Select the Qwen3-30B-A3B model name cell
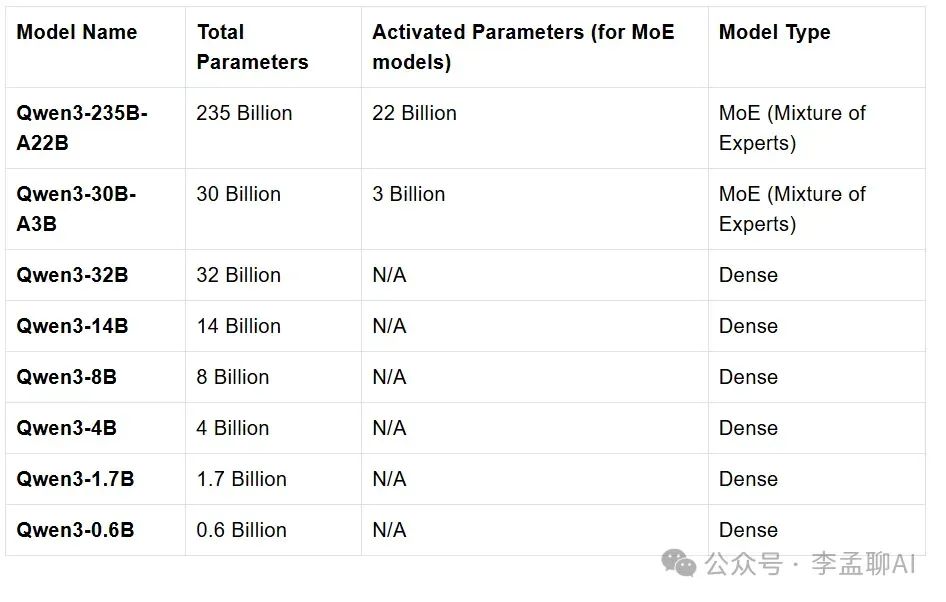 tap(76, 209)
